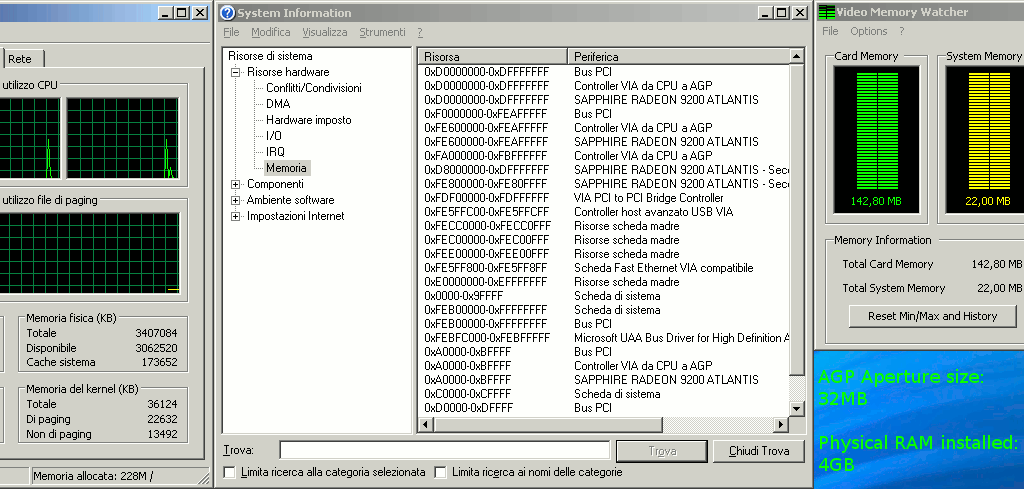
Task: Select the IRQ tree item
Action: click(x=275, y=152)
